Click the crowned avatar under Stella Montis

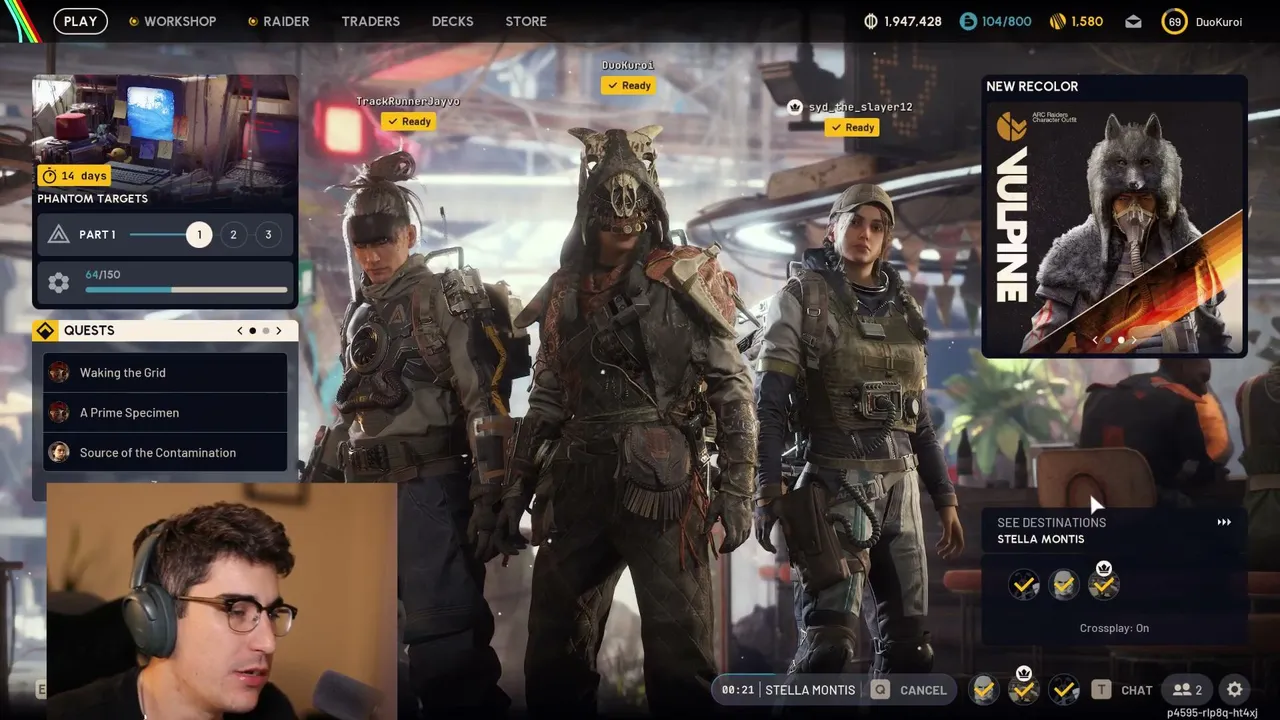[1103, 584]
